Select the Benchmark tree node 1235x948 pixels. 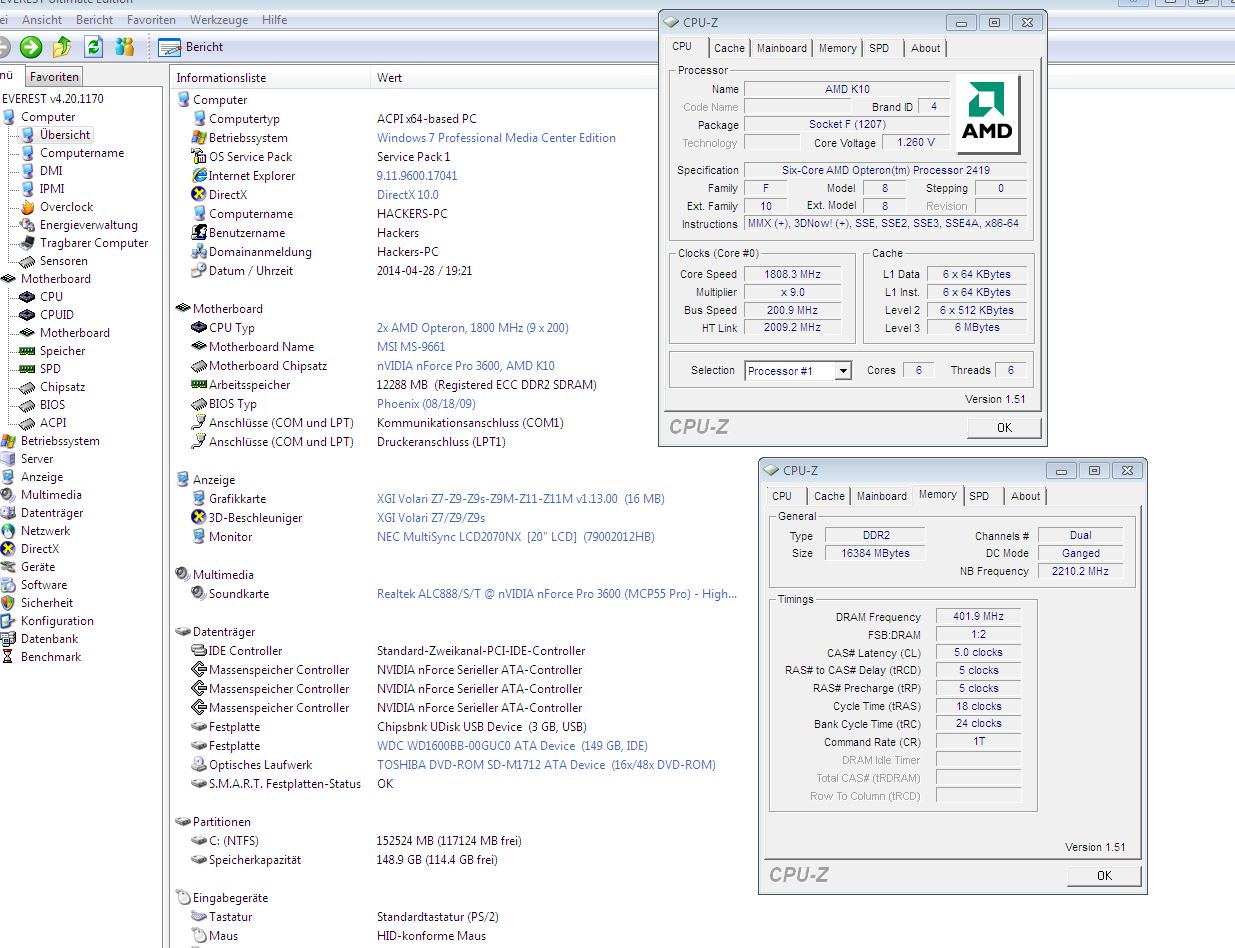pyautogui.click(x=51, y=657)
